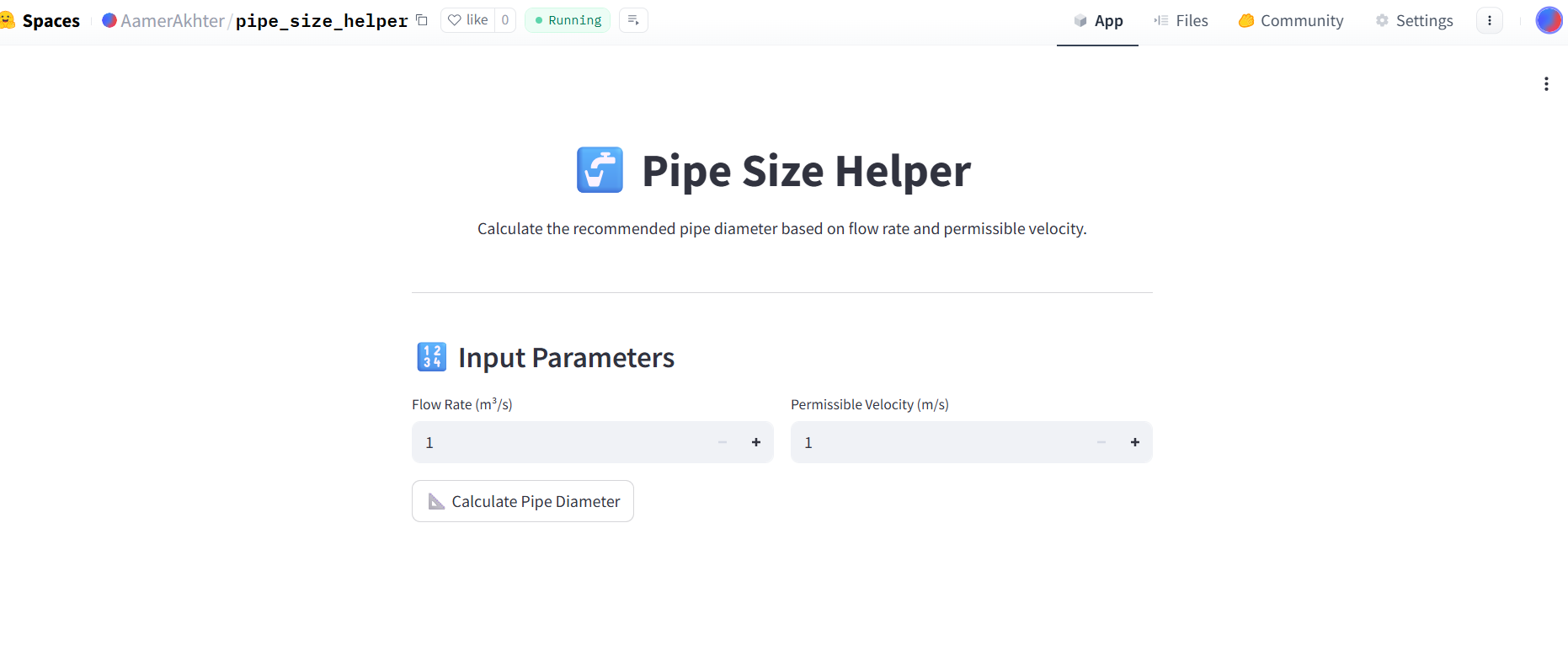The image size is (1568, 667).
Task: Decrease Permissible Velocity with minus button
Action: coord(1101,442)
